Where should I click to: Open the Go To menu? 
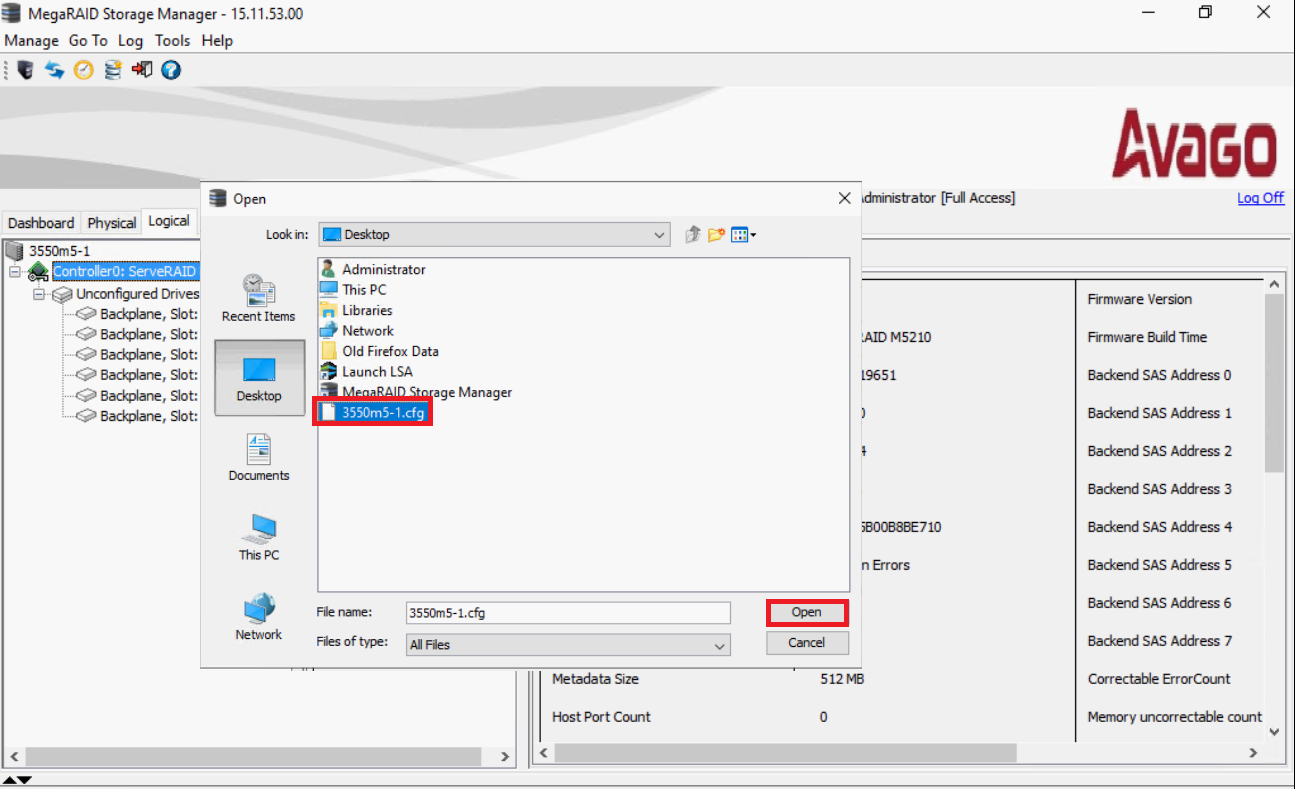(88, 41)
